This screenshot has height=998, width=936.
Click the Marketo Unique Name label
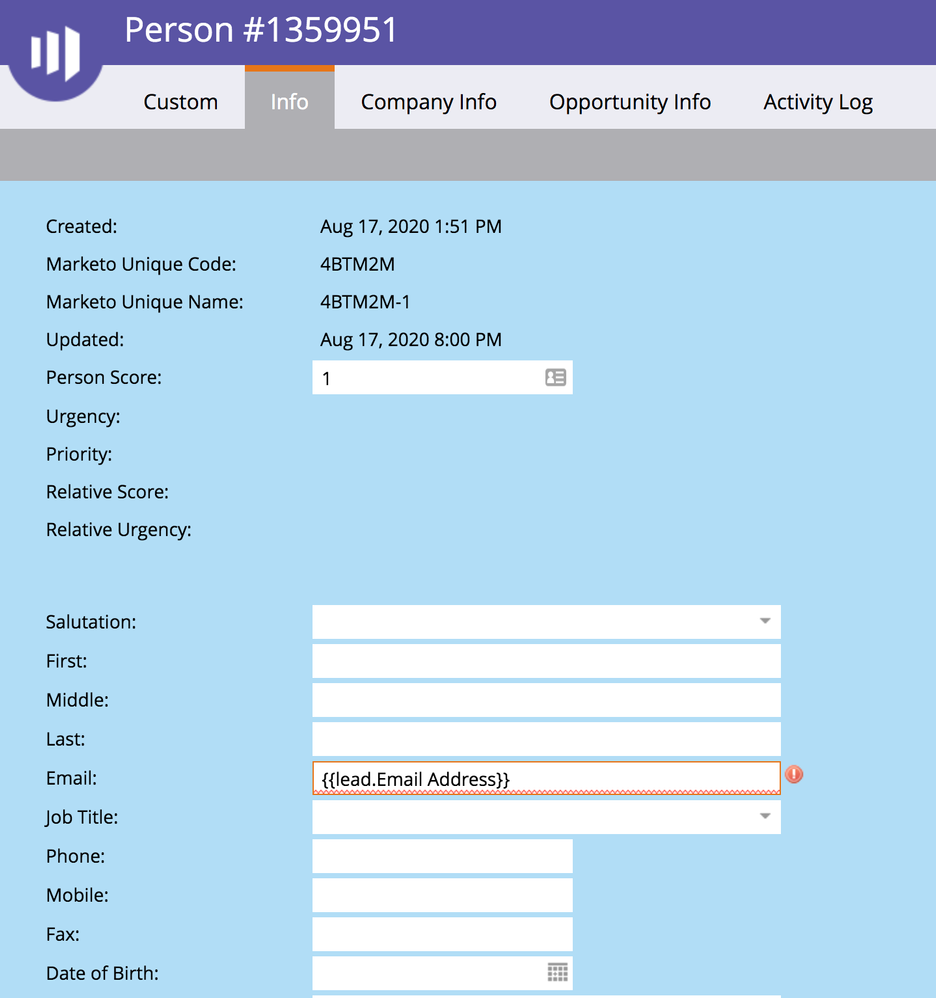pyautogui.click(x=144, y=302)
